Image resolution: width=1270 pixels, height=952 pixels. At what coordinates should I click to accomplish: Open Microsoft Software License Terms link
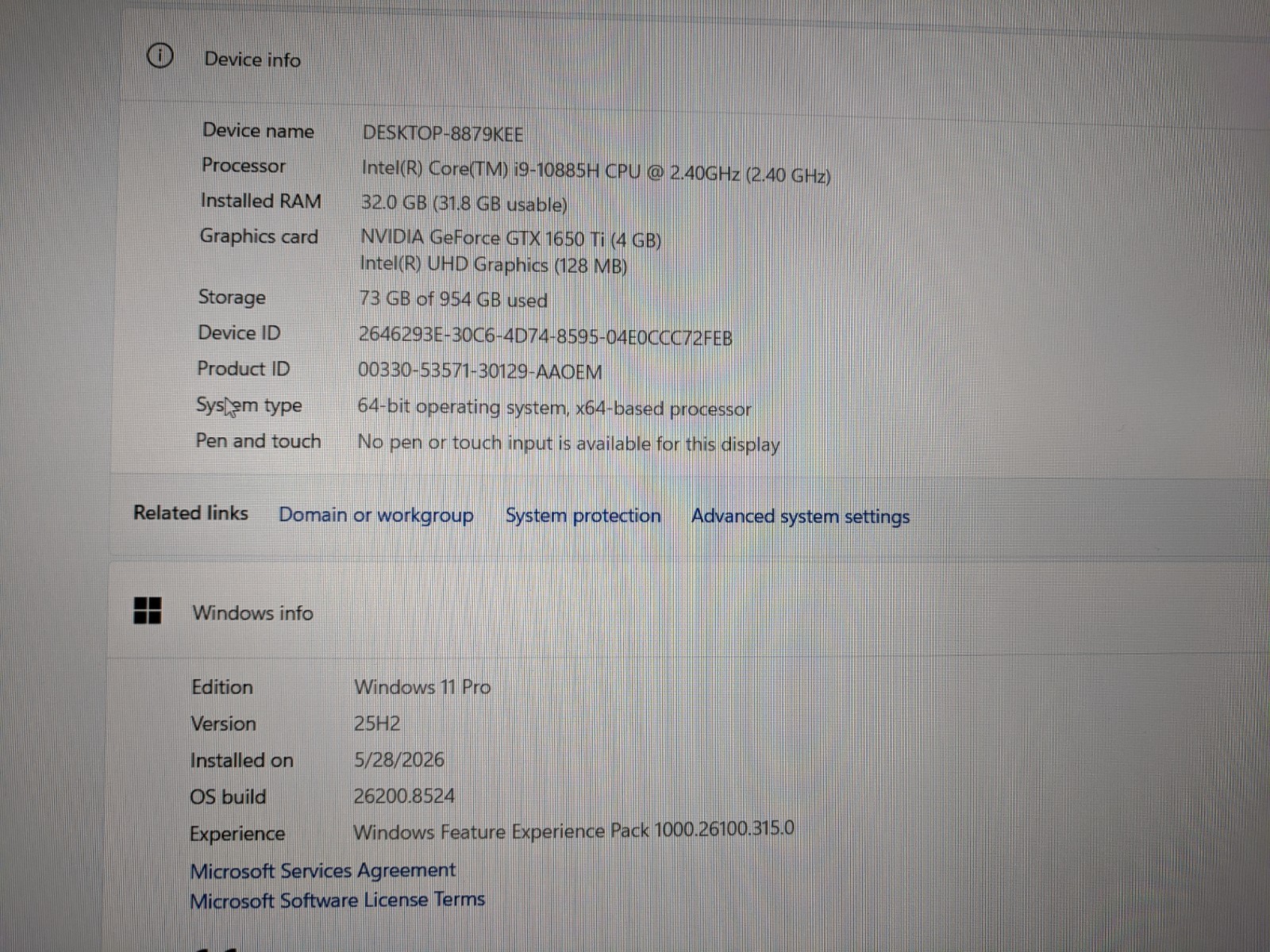coord(337,900)
